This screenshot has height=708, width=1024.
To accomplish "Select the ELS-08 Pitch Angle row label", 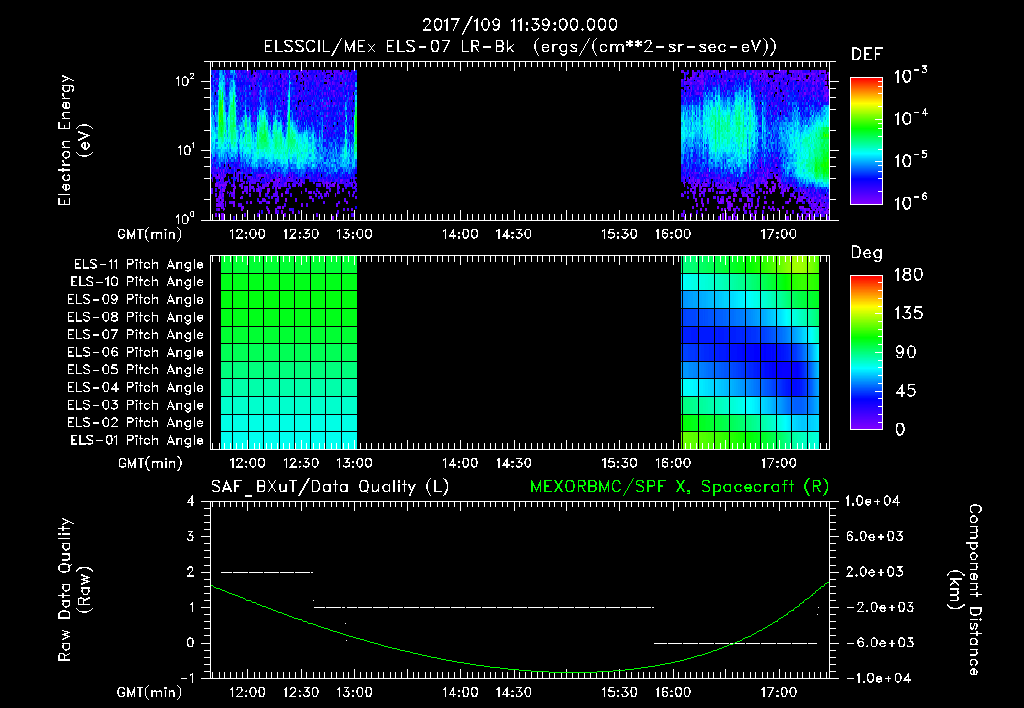I will pos(136,317).
